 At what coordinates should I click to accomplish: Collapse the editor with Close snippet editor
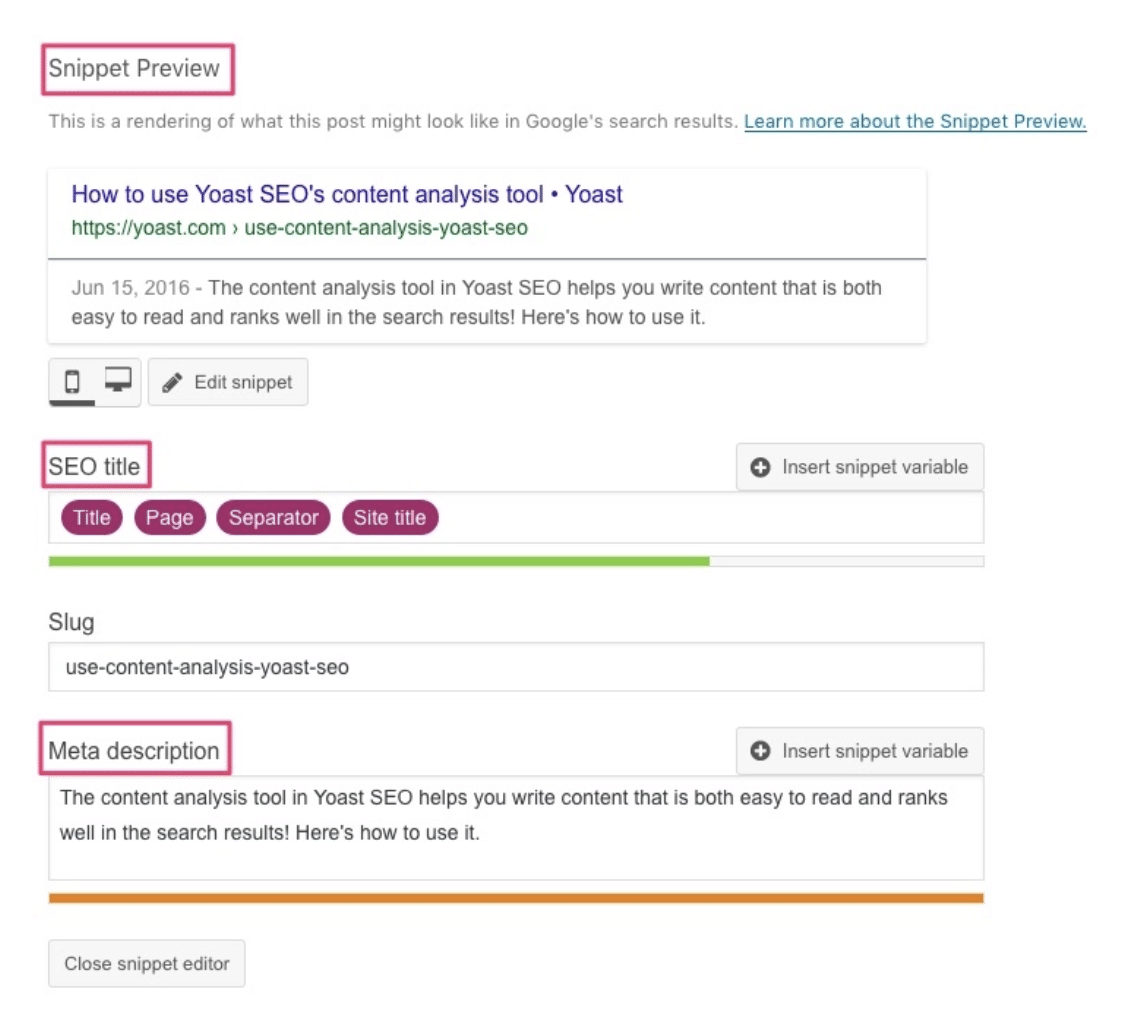click(x=146, y=963)
